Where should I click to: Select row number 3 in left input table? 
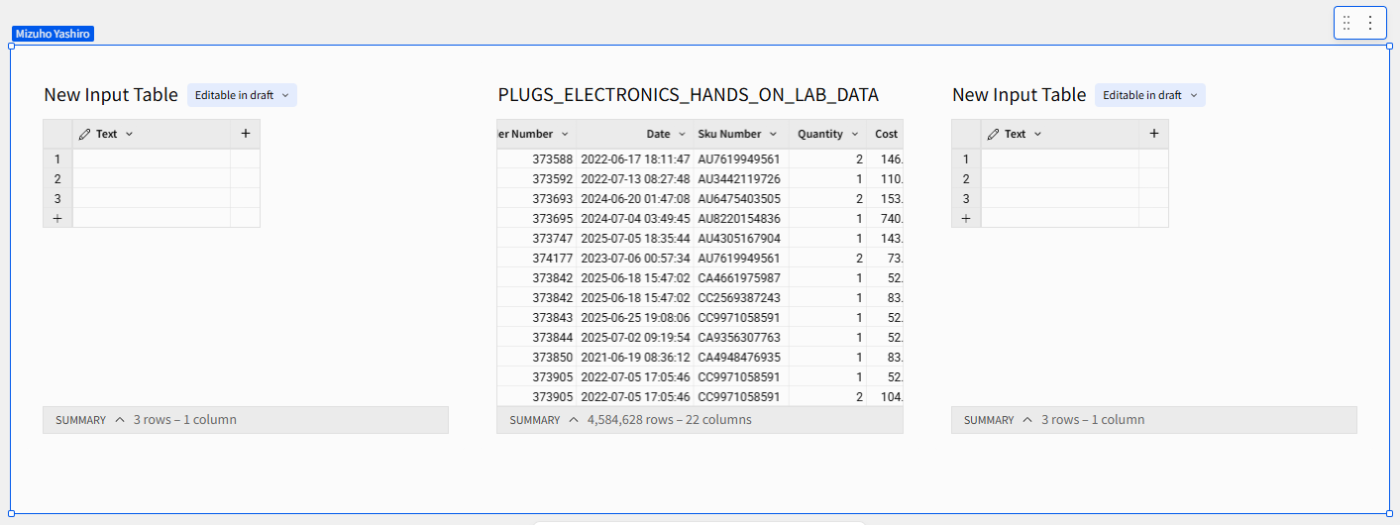click(x=57, y=198)
